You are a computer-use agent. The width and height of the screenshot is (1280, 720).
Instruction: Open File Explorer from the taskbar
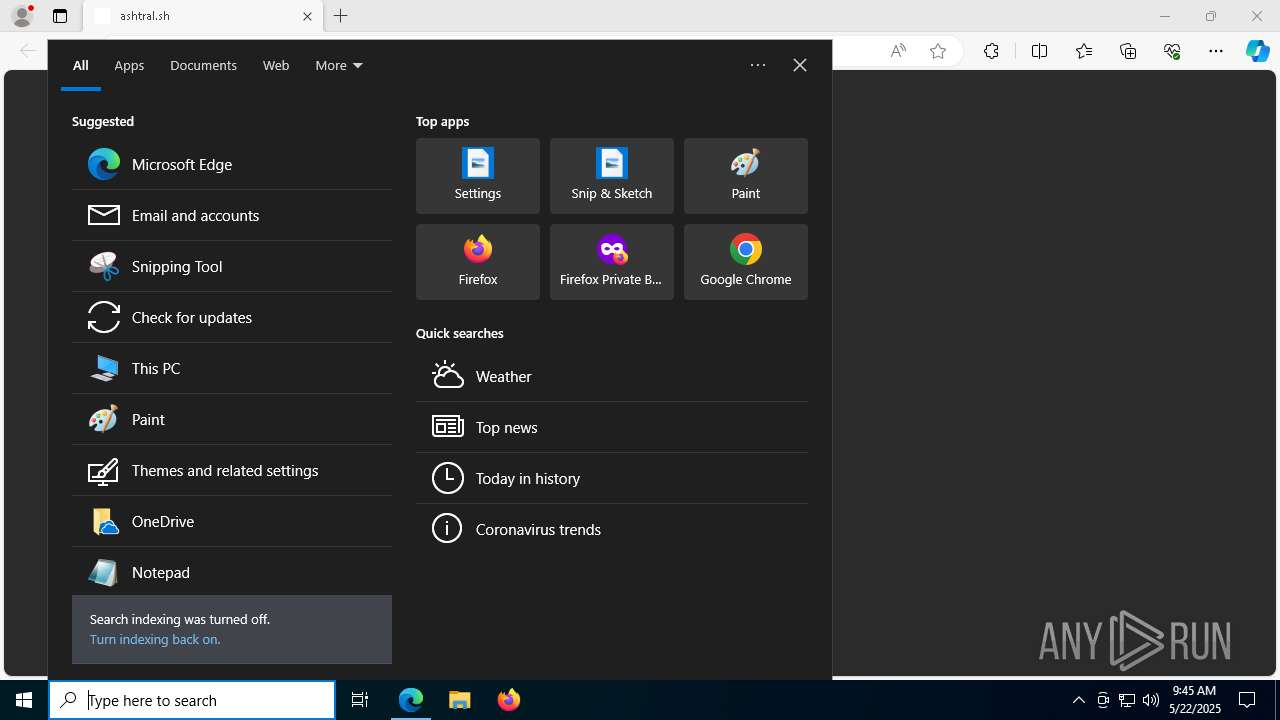tap(460, 700)
